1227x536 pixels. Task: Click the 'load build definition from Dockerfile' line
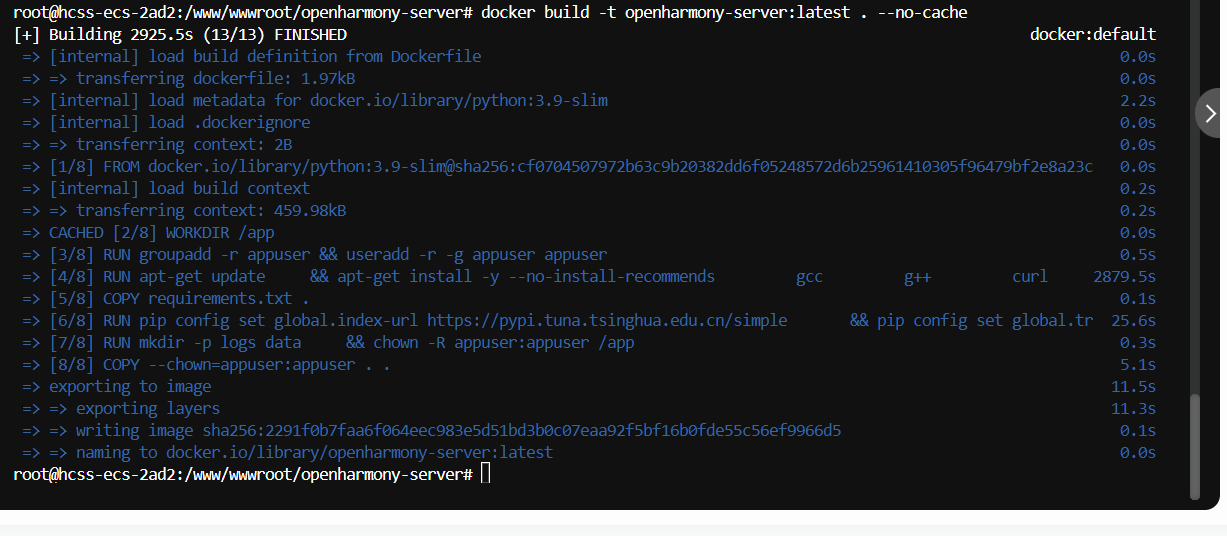tap(265, 56)
